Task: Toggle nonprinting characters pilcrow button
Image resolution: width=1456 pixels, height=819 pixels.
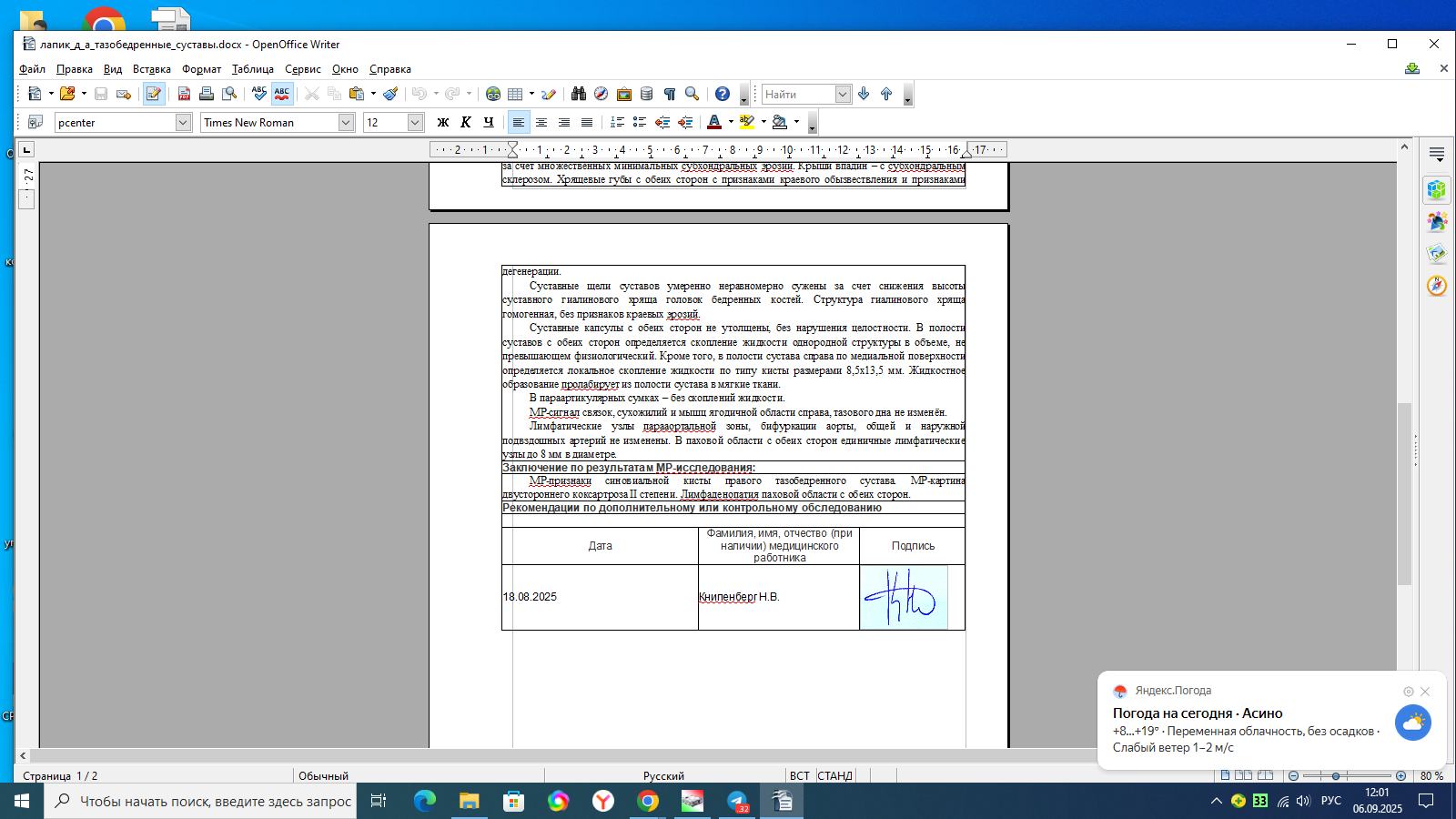Action: tap(670, 94)
